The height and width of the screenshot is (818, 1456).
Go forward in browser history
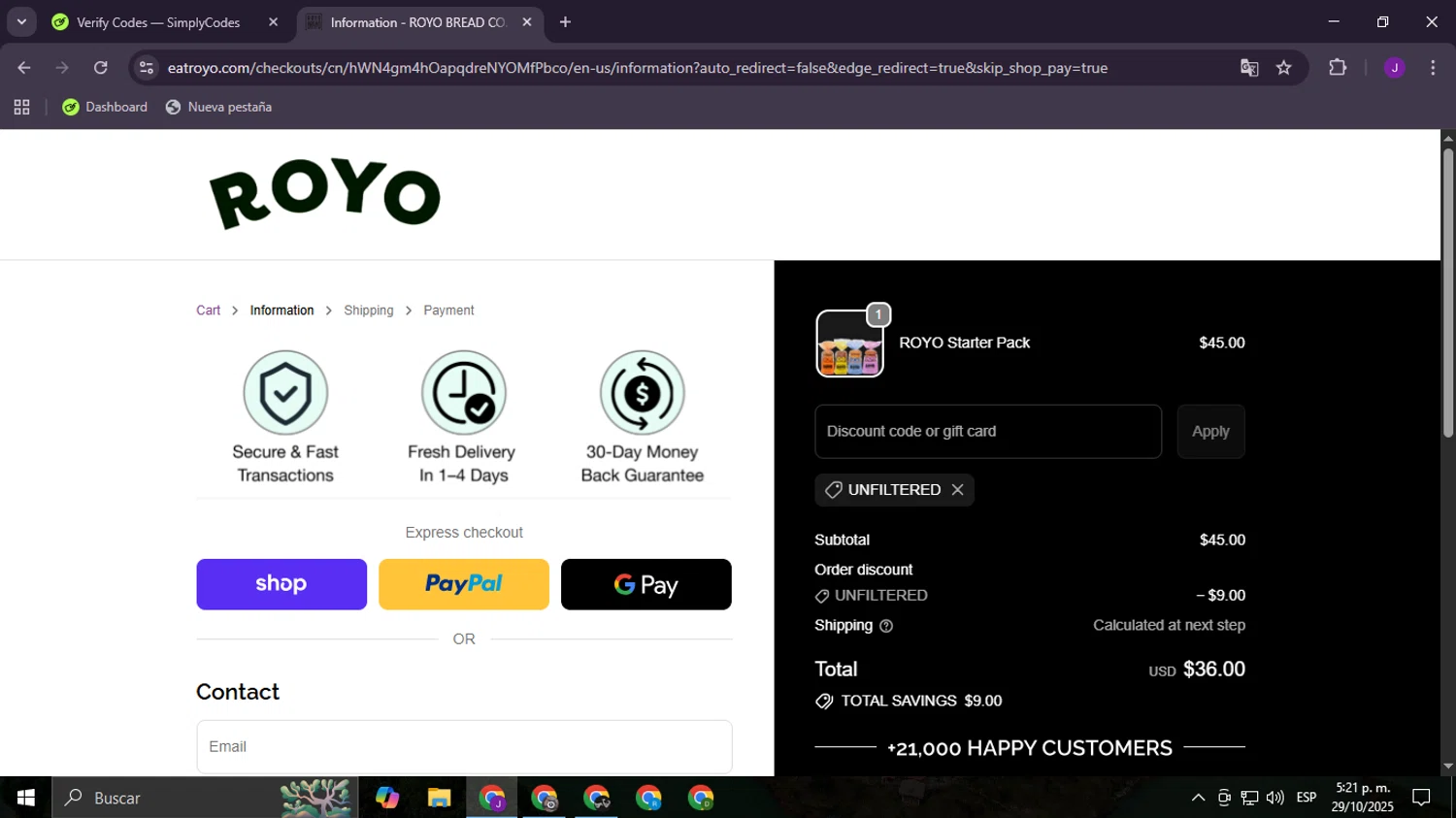62,68
